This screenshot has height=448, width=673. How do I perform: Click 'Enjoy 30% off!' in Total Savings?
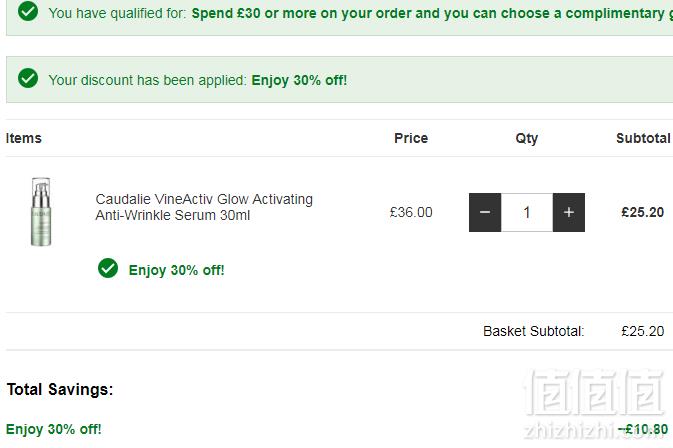[x=54, y=429]
